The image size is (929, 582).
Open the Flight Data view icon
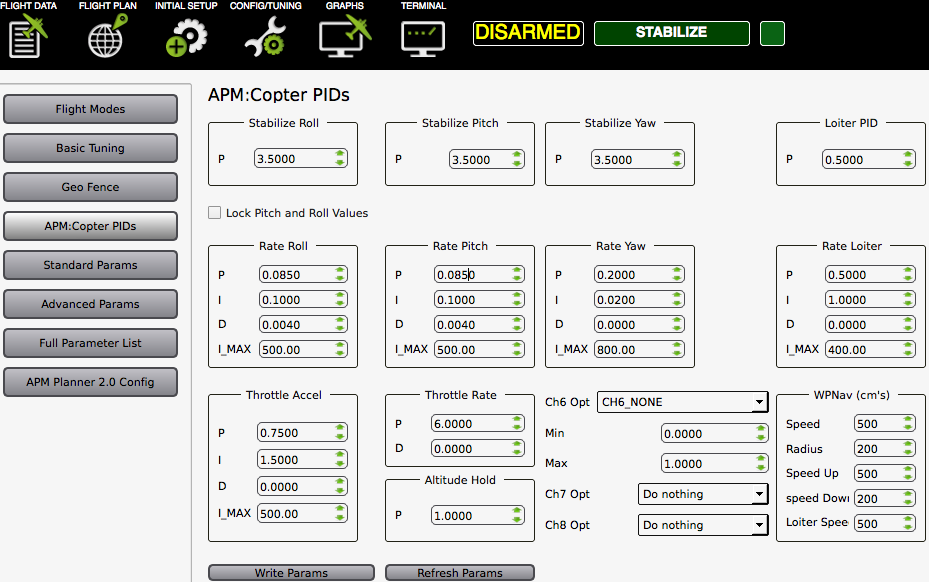click(28, 36)
